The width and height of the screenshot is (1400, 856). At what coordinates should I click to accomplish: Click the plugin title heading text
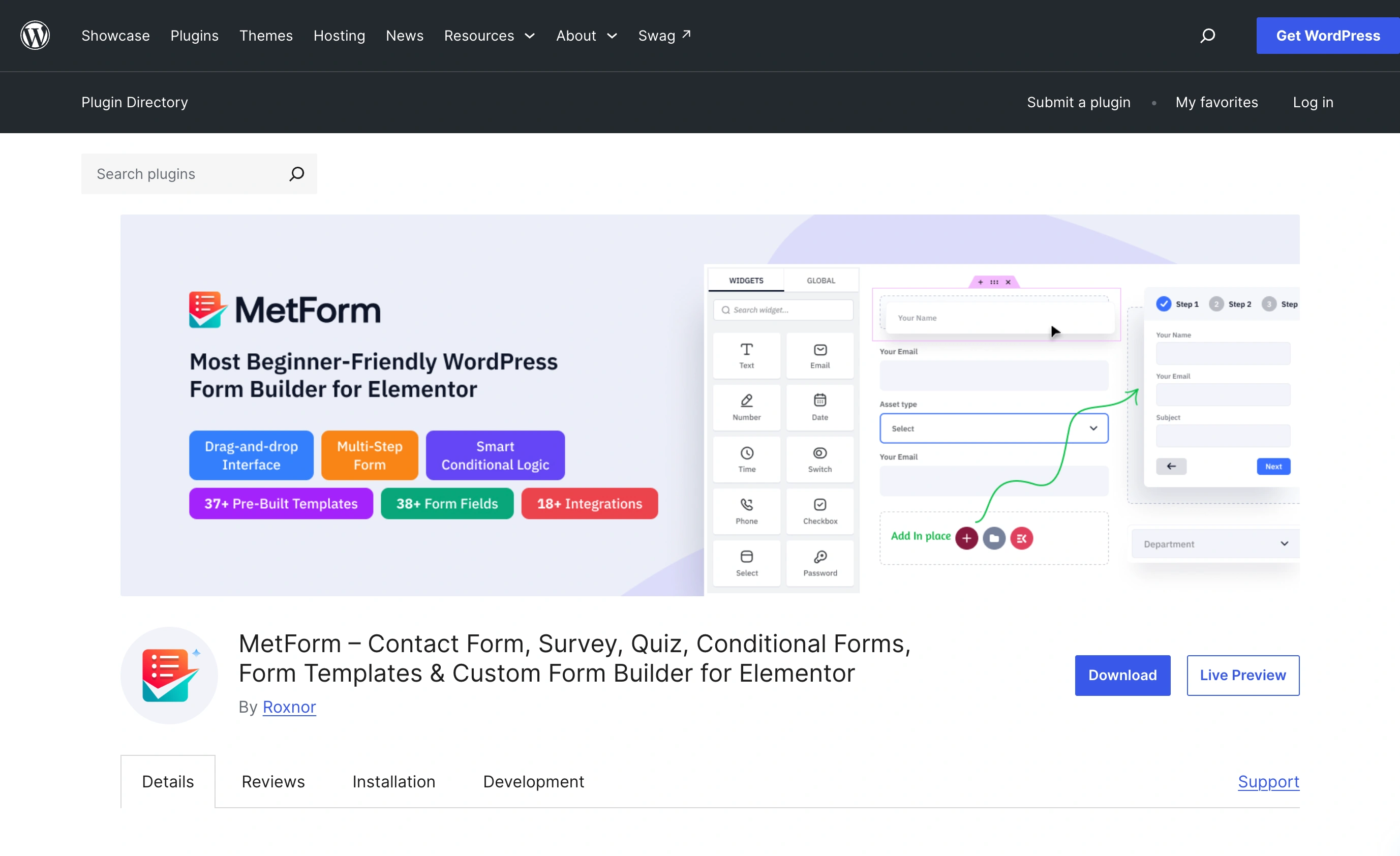[x=574, y=658]
